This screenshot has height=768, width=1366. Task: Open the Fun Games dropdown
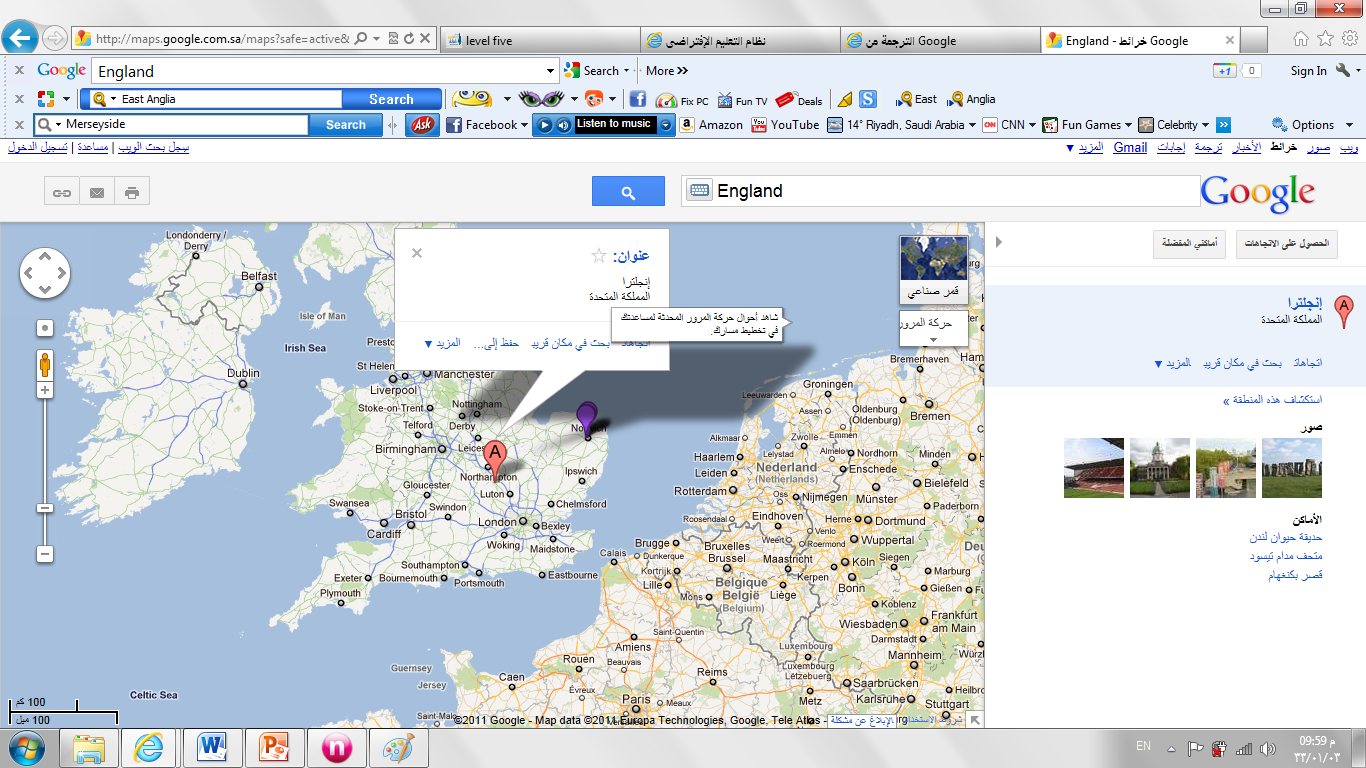[1128, 125]
